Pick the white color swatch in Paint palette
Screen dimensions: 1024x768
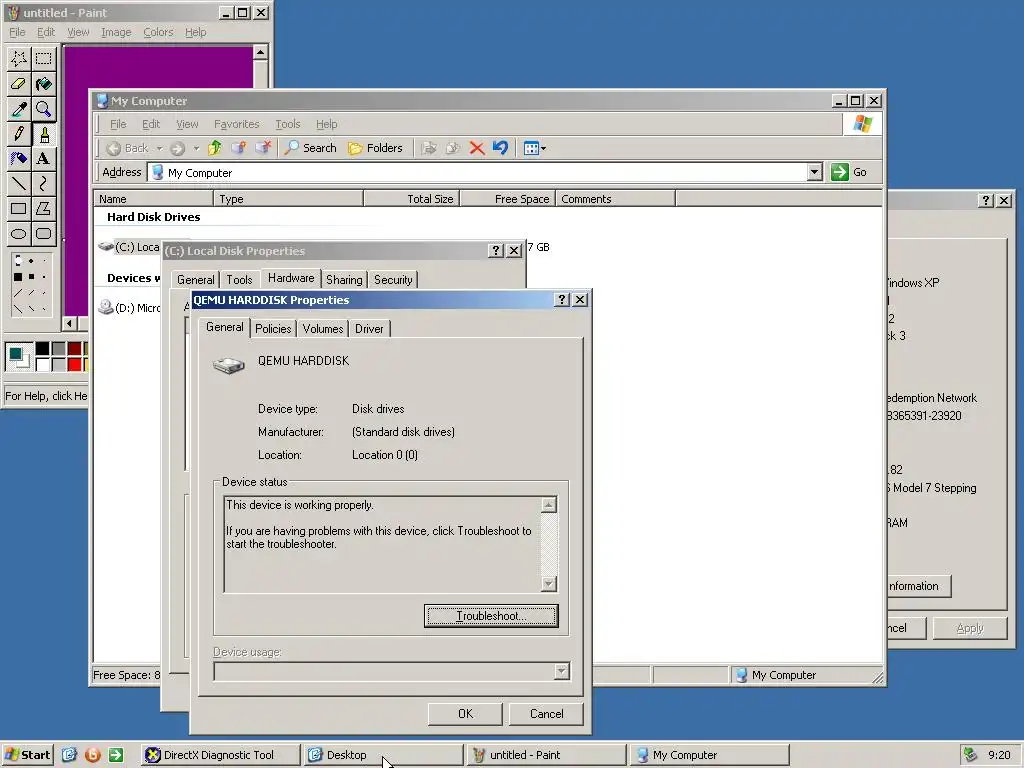42,364
